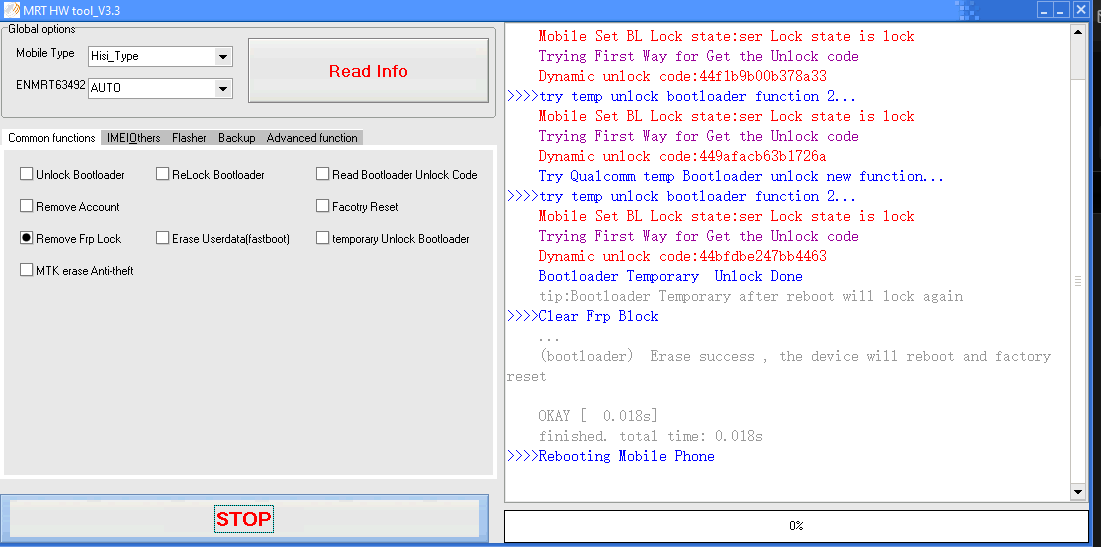This screenshot has width=1101, height=547.
Task: Enable the ReLock Bootloader checkbox
Action: (x=162, y=174)
